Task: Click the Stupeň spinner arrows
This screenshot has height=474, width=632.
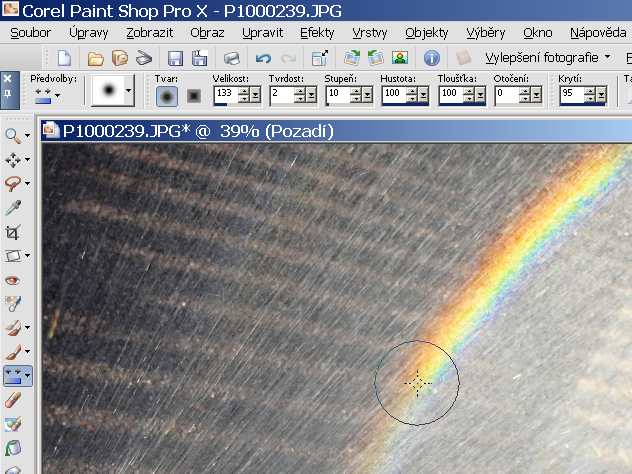Action: [356, 95]
